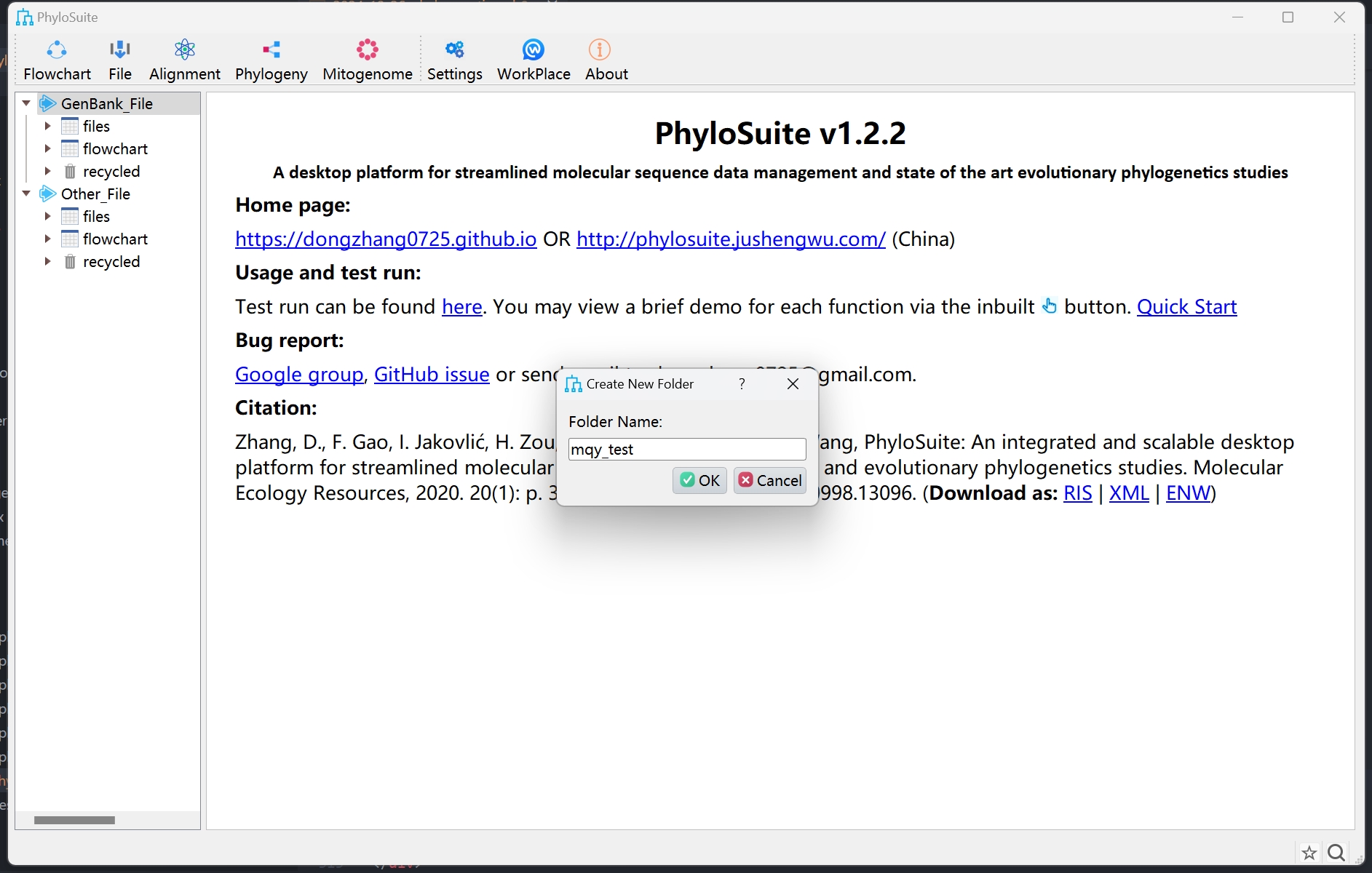Screen dimensions: 1372x873
Task: Select the Mitogenome toolbar icon
Action: pyautogui.click(x=368, y=50)
